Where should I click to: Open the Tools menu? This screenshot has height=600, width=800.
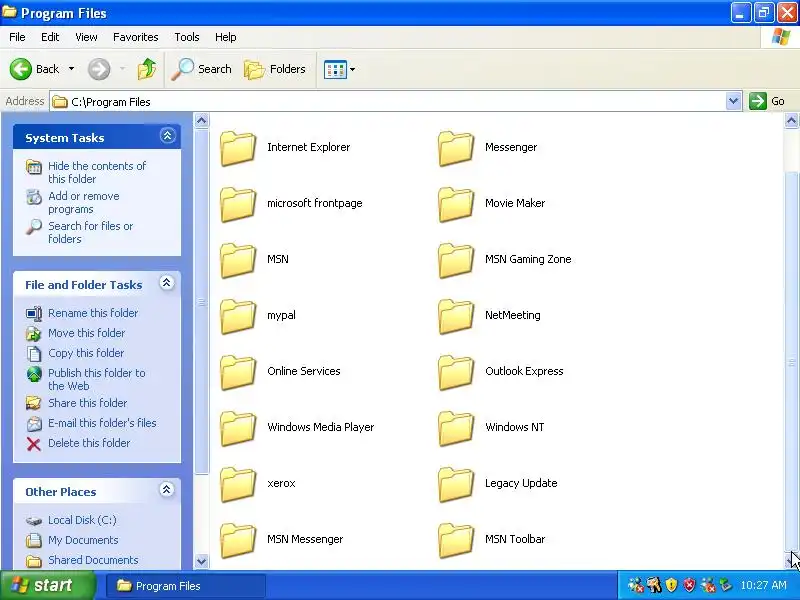pyautogui.click(x=187, y=37)
